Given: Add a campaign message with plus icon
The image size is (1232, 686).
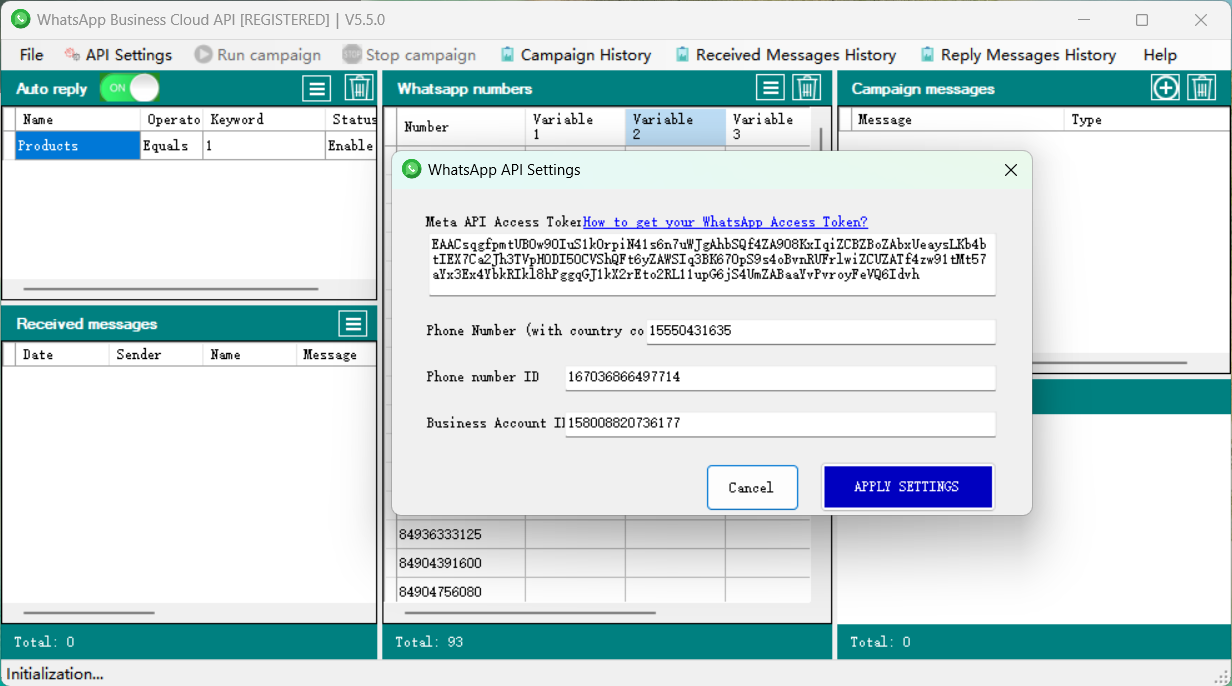Looking at the screenshot, I should (1165, 88).
